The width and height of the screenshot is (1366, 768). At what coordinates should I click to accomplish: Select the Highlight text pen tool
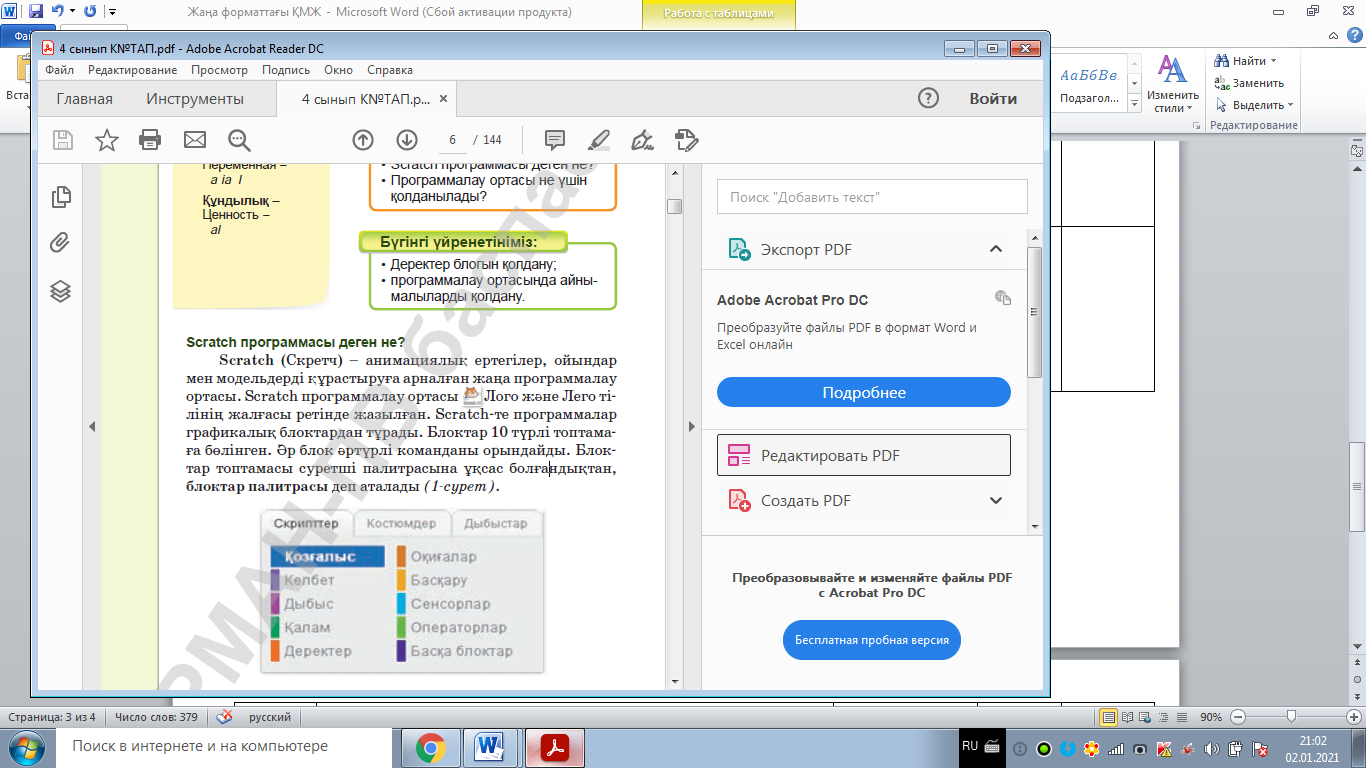(598, 140)
